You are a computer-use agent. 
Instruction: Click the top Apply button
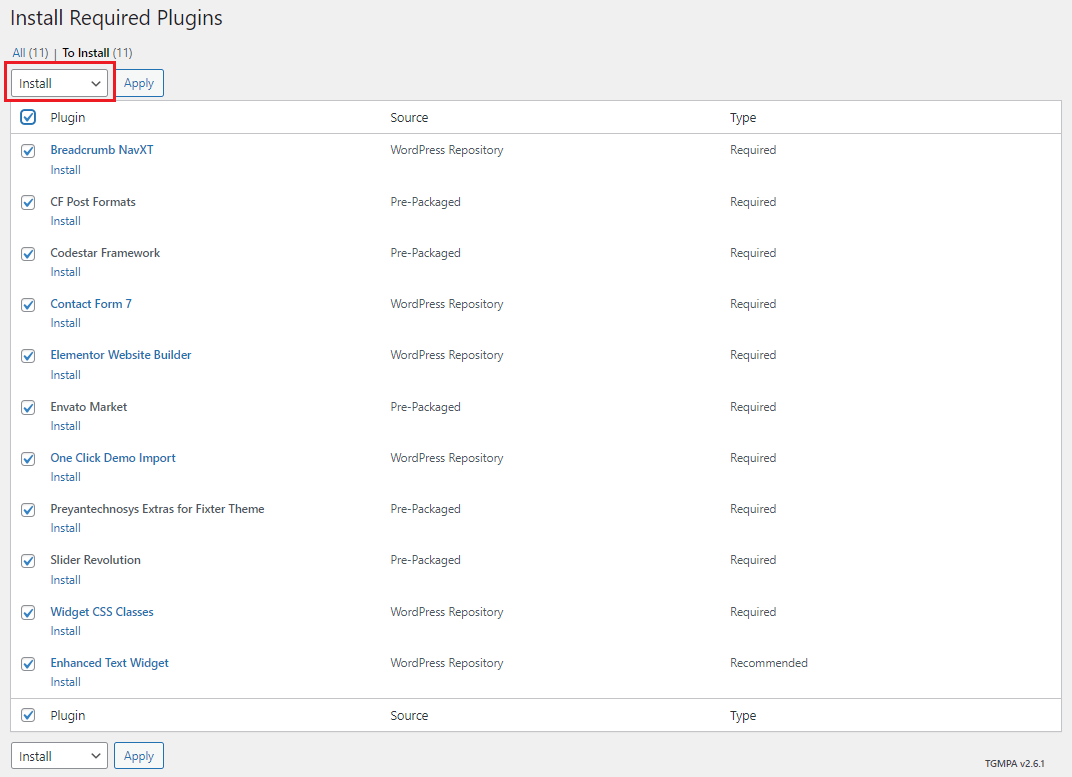click(139, 83)
